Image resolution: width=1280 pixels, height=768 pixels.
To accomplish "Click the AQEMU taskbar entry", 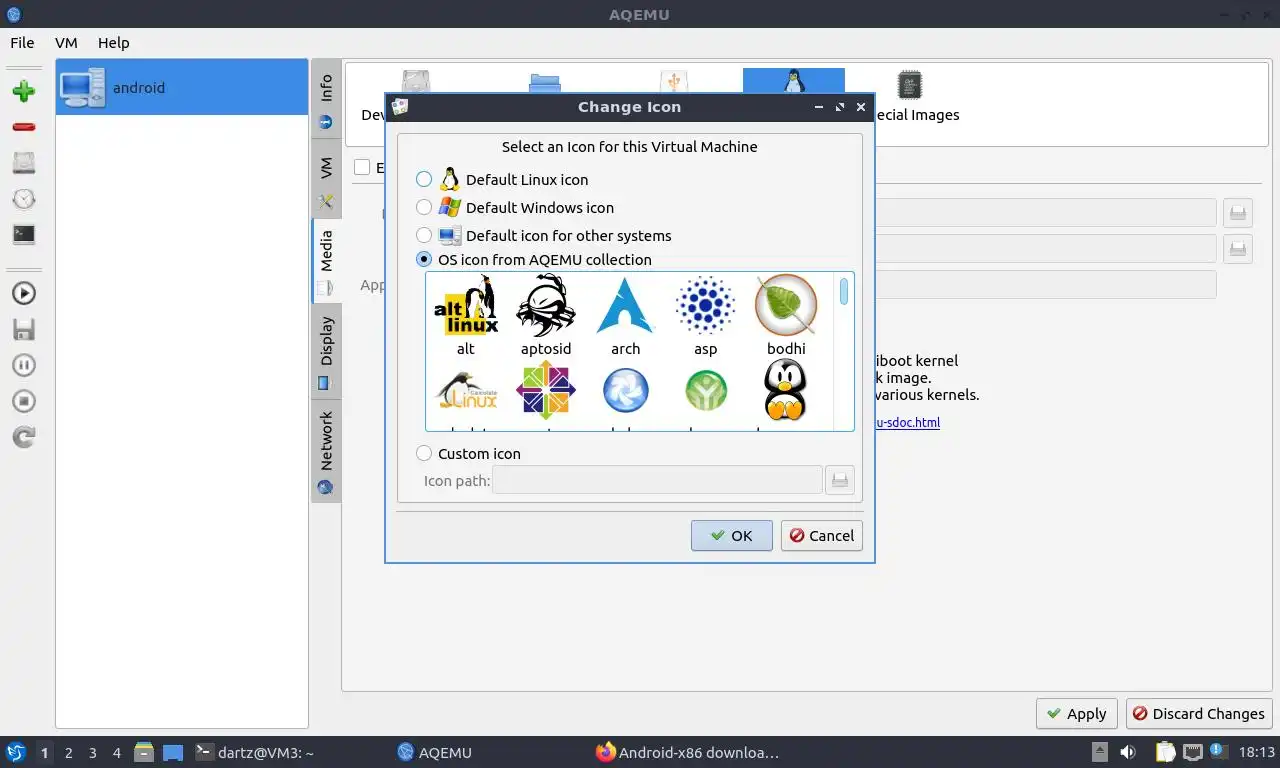I will (435, 752).
